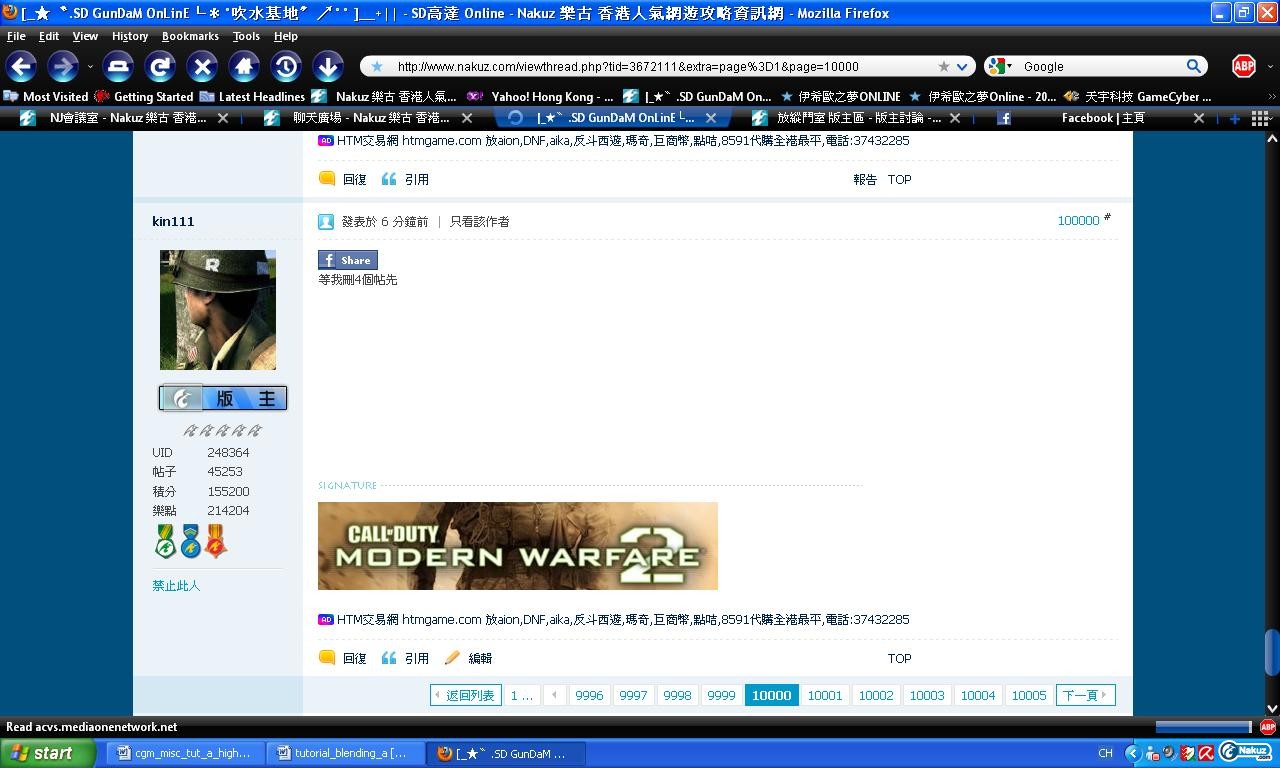Open the Getting Started bookmark
Screen dimensions: 1280x768
click(x=144, y=97)
